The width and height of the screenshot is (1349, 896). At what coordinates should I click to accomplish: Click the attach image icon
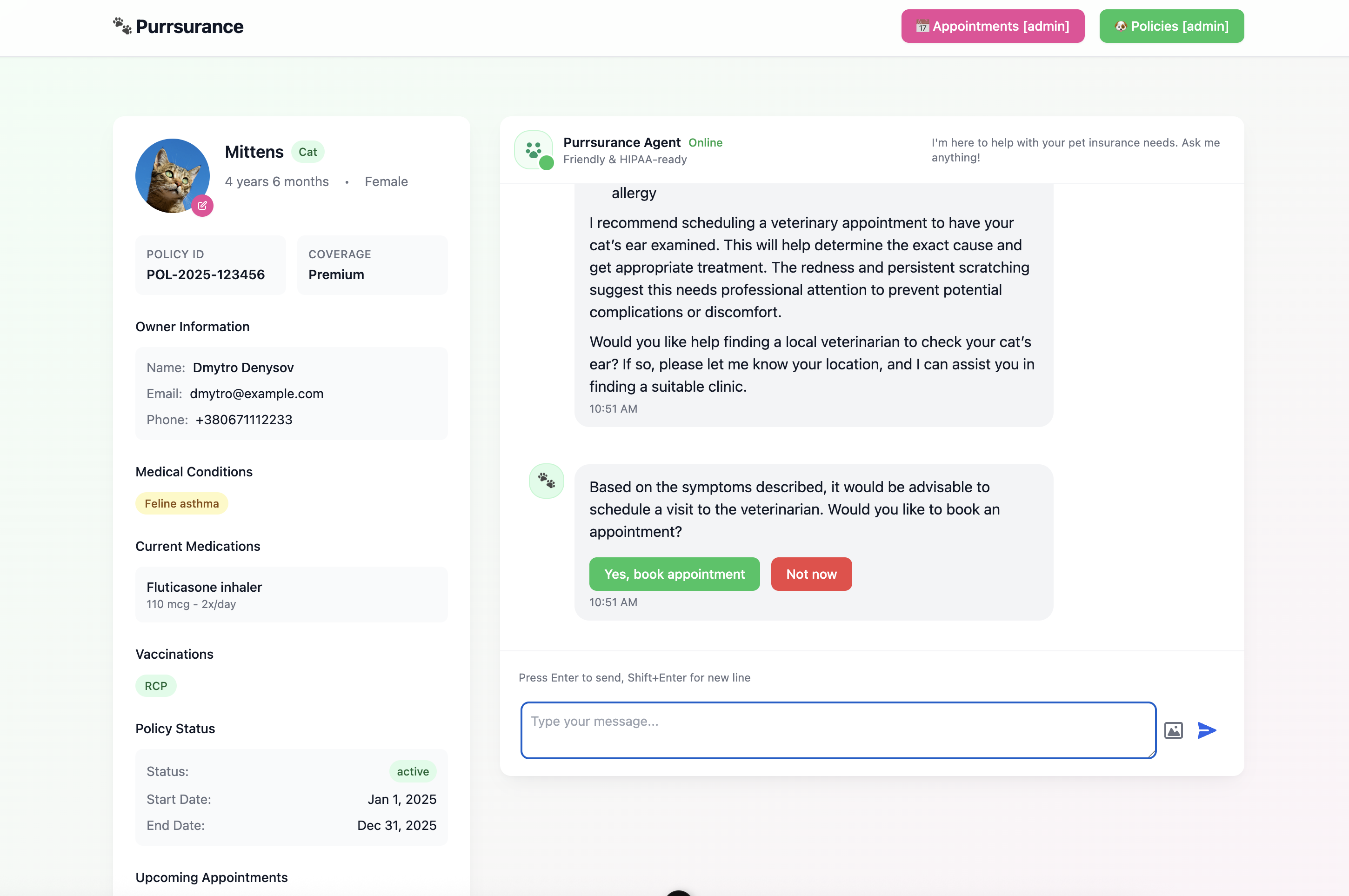pos(1173,730)
